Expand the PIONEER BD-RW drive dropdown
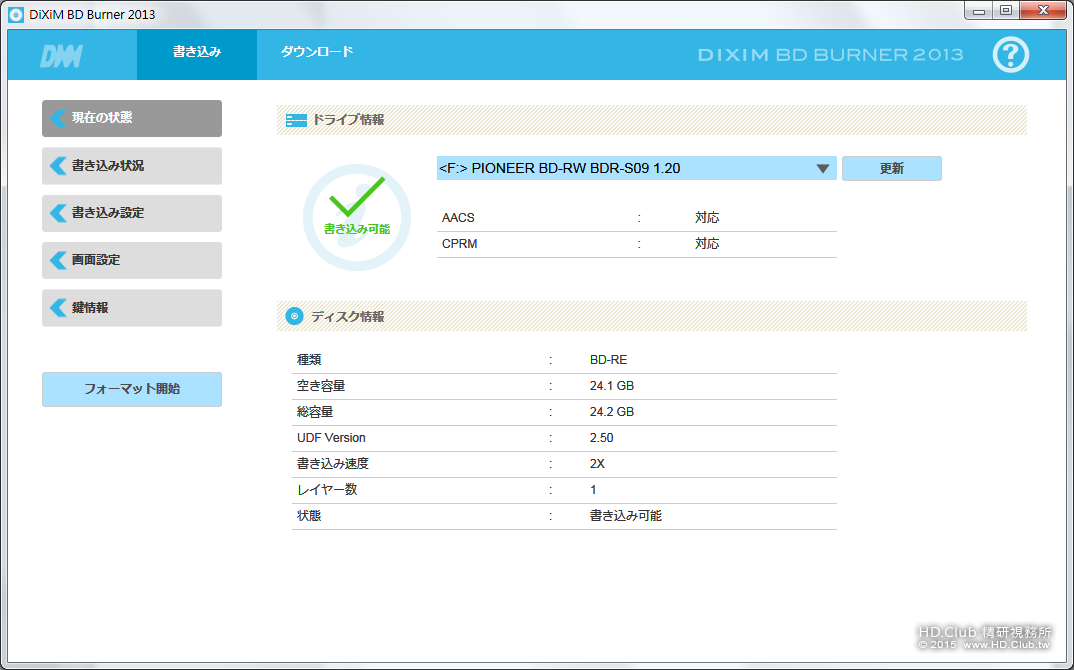The image size is (1074, 670). (636, 169)
